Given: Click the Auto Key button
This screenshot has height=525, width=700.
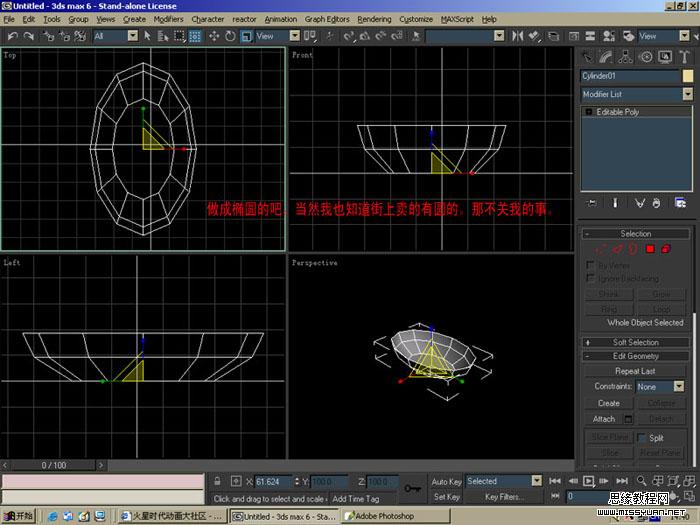Looking at the screenshot, I should tap(446, 481).
